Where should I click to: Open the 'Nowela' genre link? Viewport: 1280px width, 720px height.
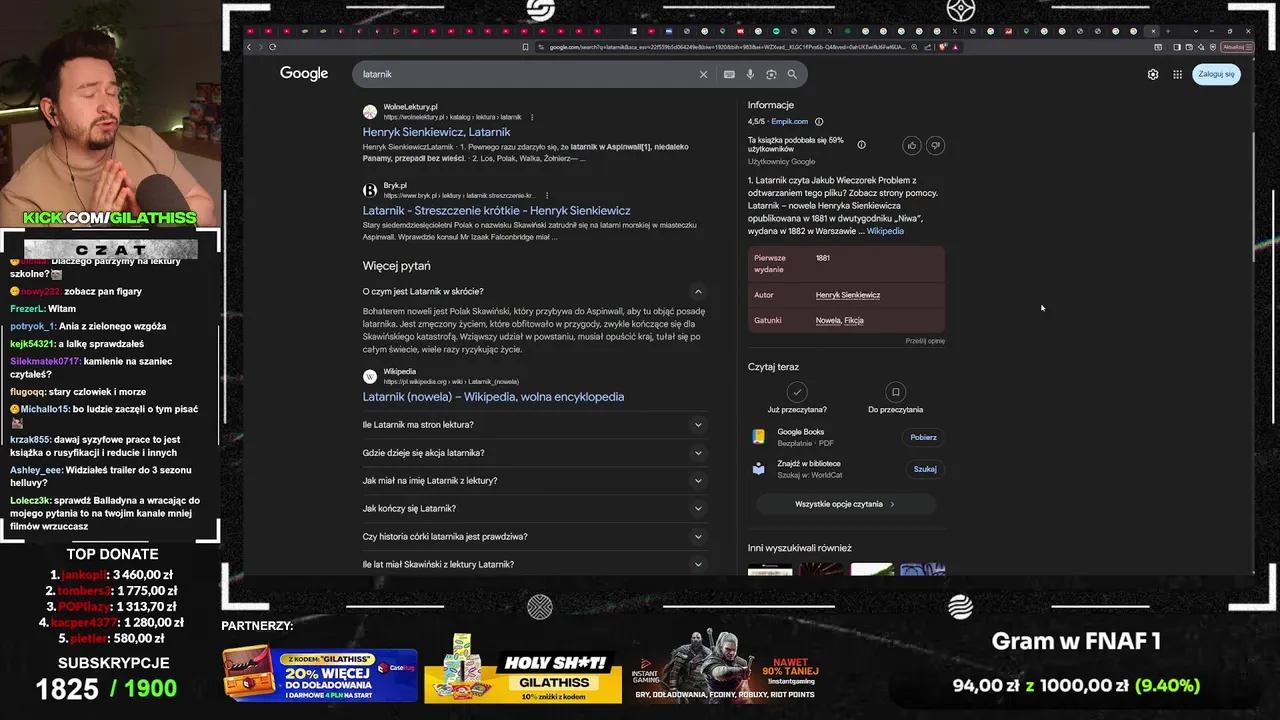click(x=827, y=320)
